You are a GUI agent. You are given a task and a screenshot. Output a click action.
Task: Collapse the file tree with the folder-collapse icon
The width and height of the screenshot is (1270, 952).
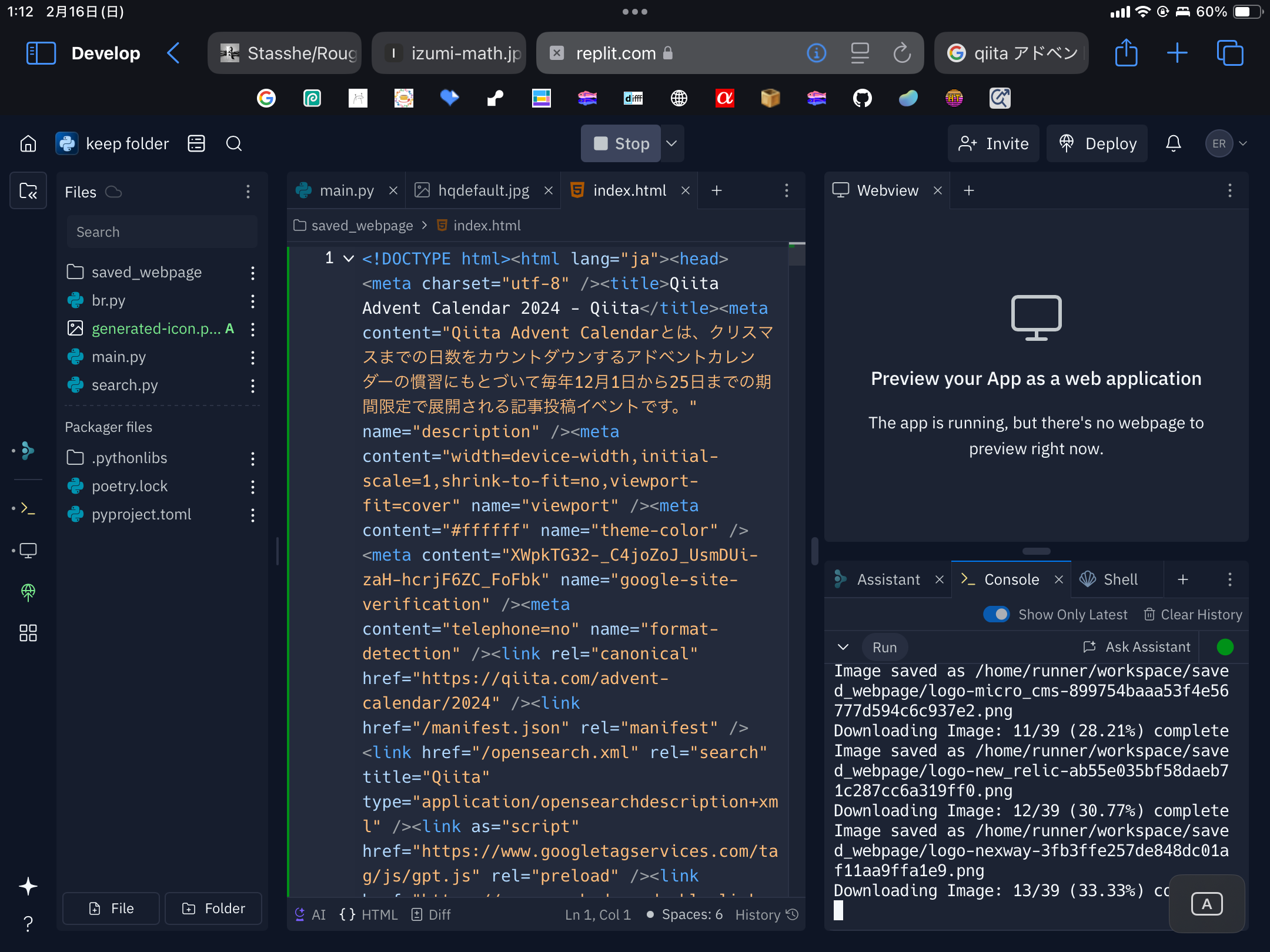[x=28, y=190]
